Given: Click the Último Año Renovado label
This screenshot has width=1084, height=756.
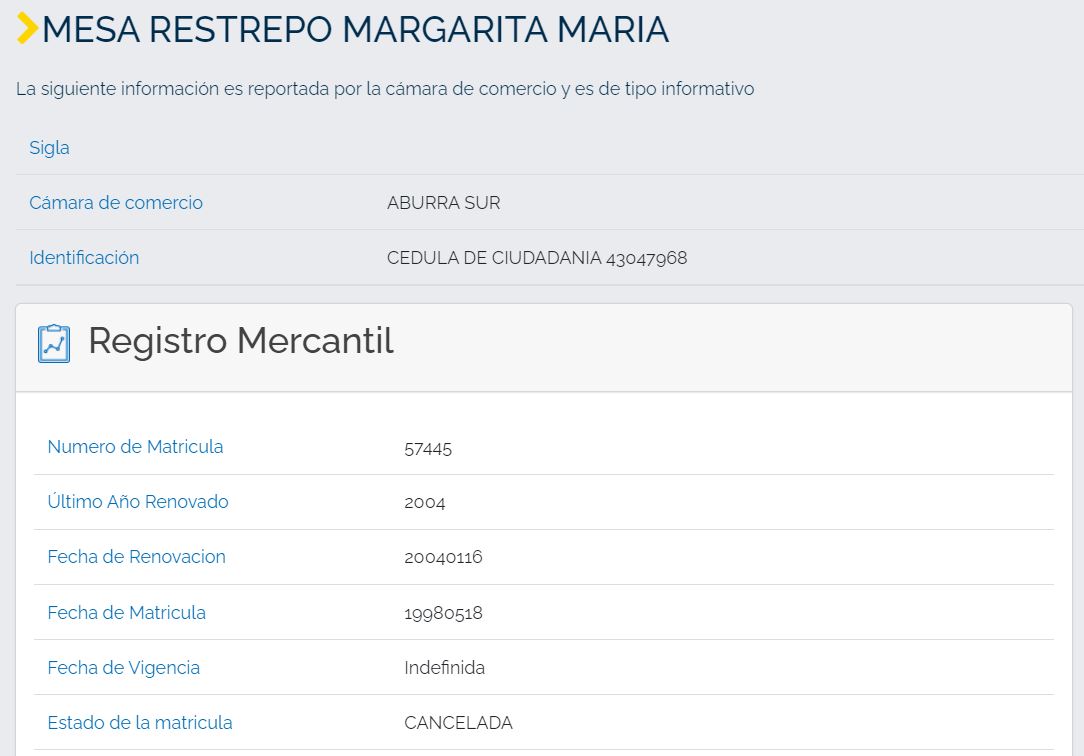Looking at the screenshot, I should [138, 502].
